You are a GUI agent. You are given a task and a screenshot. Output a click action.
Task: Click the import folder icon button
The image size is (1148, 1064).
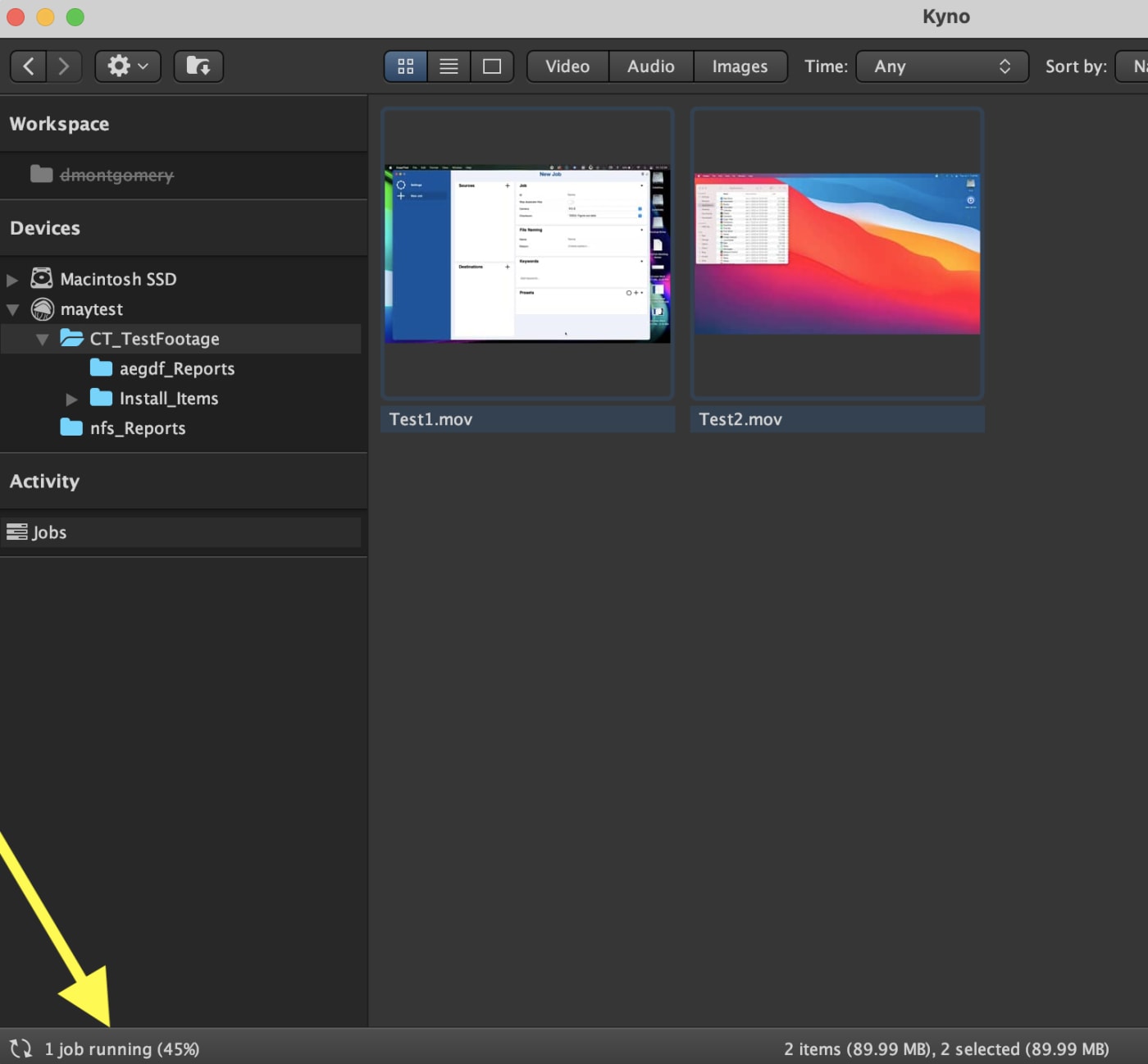198,66
